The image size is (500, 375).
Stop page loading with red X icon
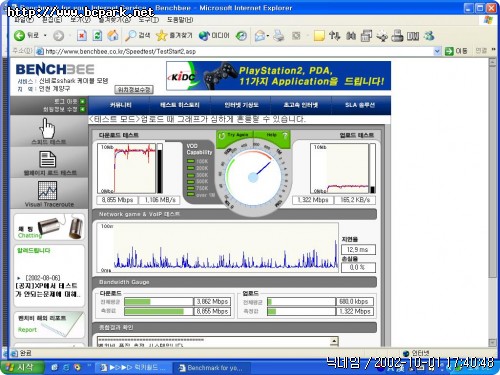click(x=82, y=35)
